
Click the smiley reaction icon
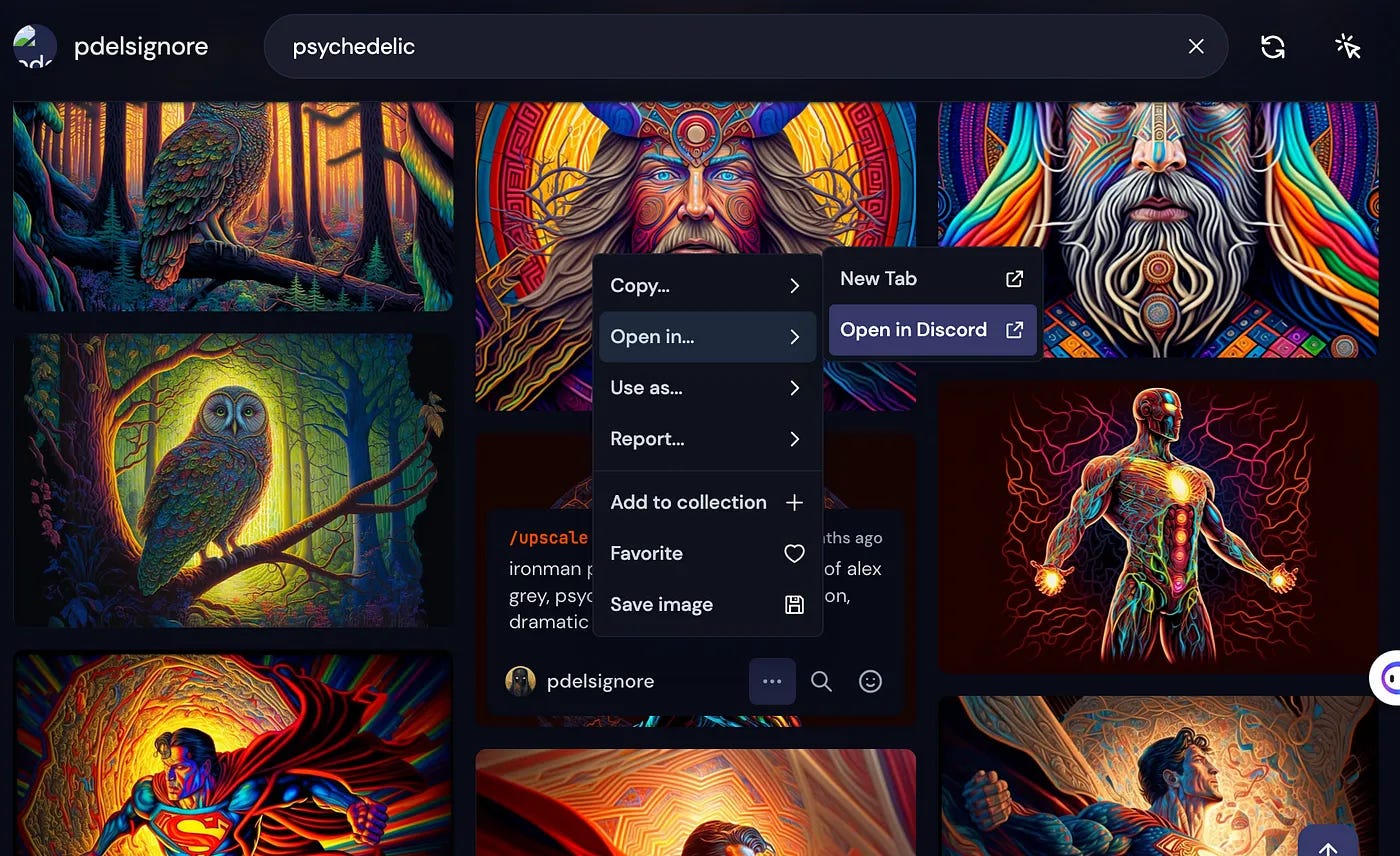pos(871,681)
